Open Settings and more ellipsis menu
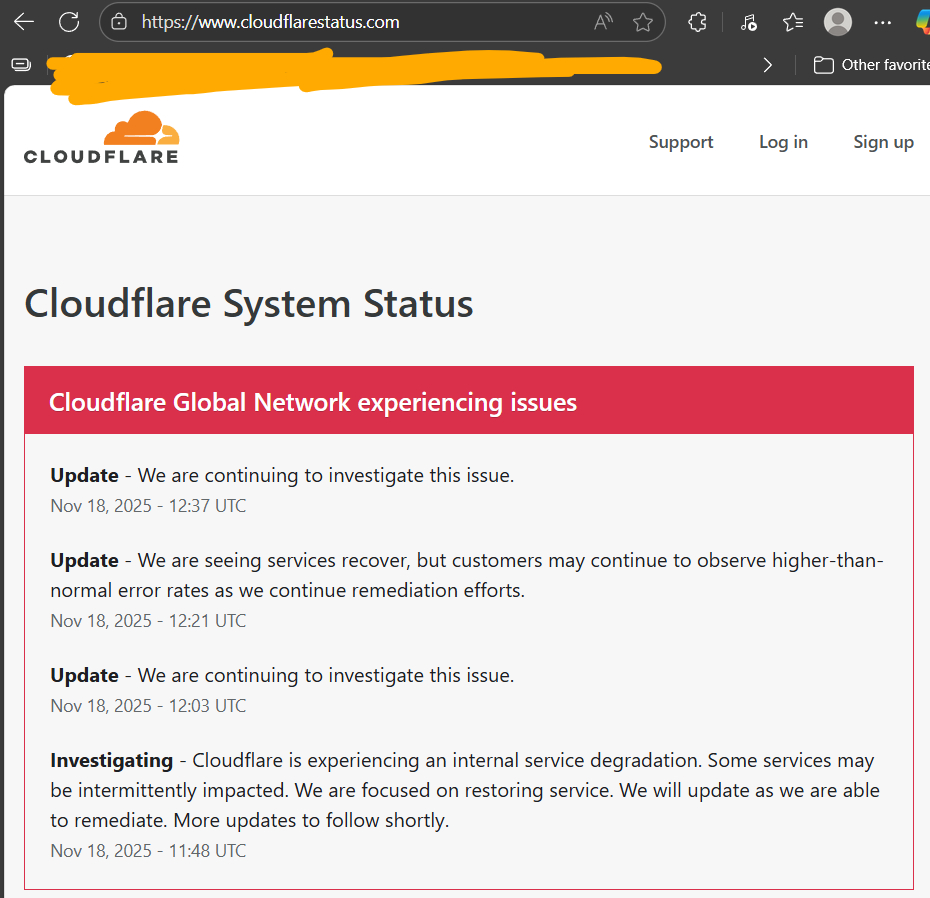 pos(882,22)
